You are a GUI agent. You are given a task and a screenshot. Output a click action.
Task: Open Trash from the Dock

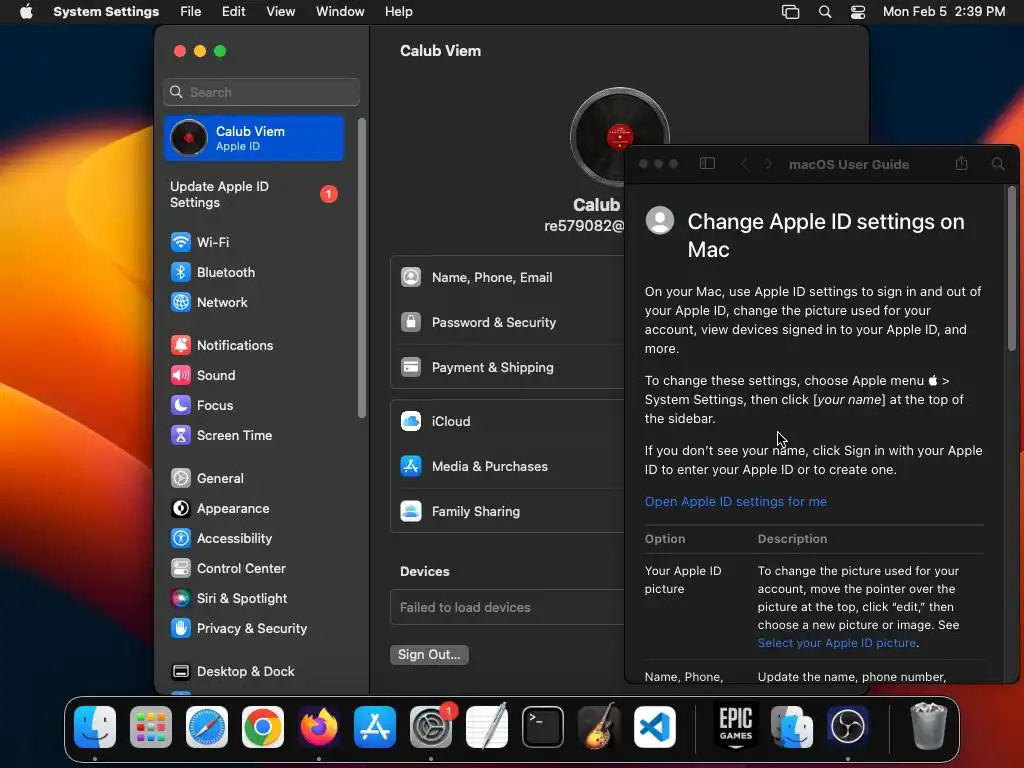pos(928,726)
